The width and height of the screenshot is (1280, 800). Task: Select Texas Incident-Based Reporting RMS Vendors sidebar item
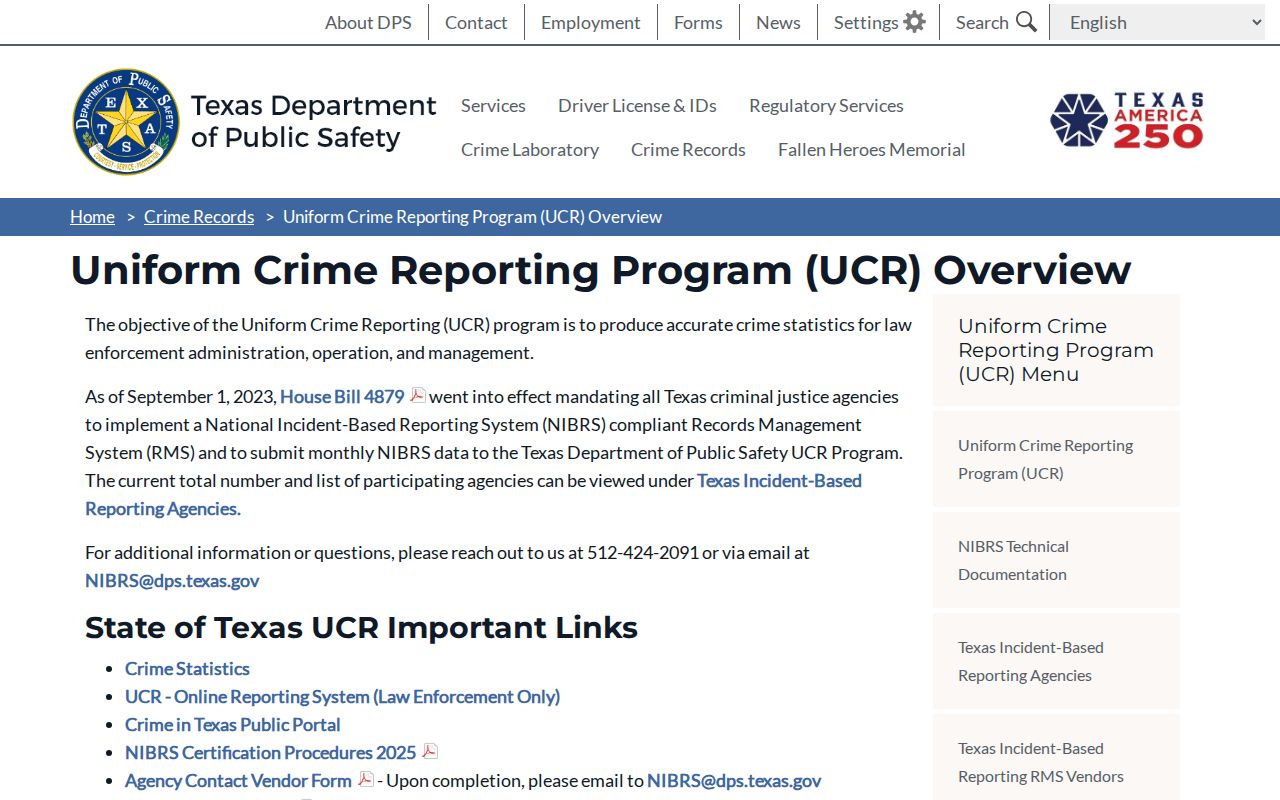(x=1056, y=757)
